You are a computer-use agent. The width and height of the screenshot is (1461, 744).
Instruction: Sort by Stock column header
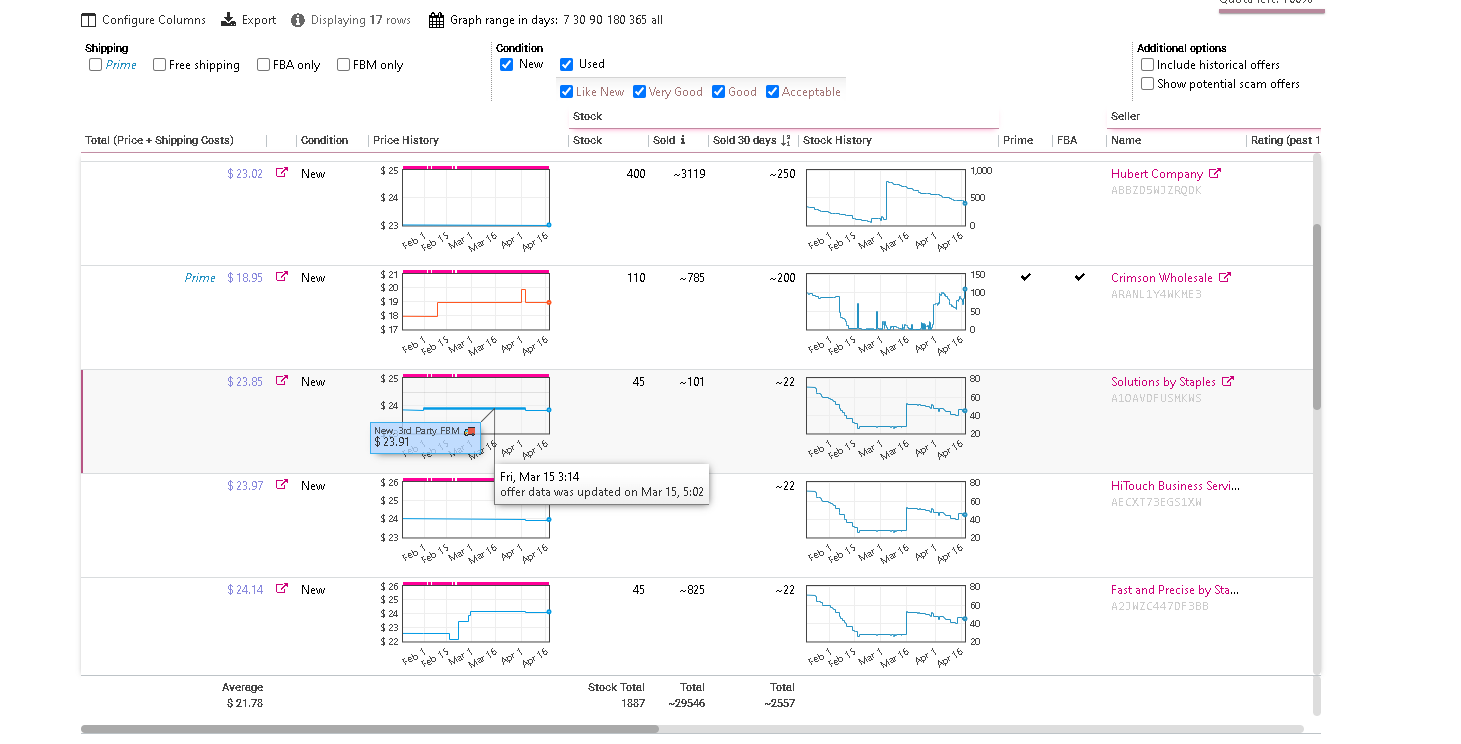pos(588,140)
